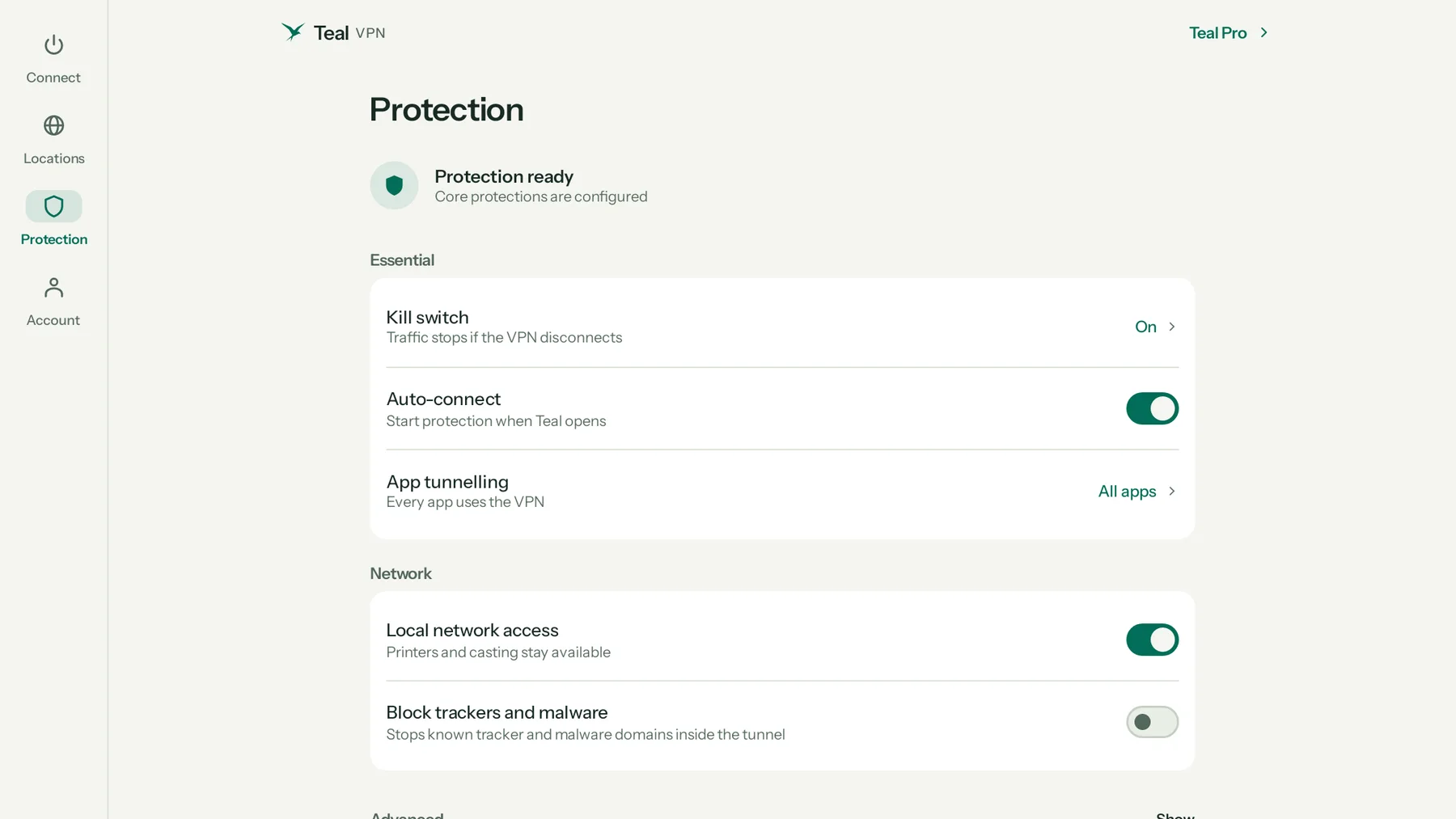
Task: Click the Network section heading
Action: [400, 573]
